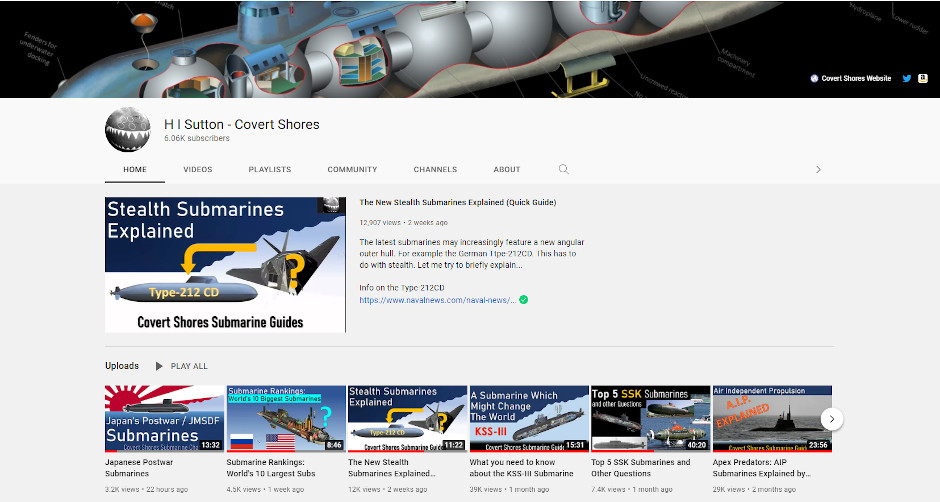Click the Play All triangle icon
The image size is (940, 502).
click(159, 366)
